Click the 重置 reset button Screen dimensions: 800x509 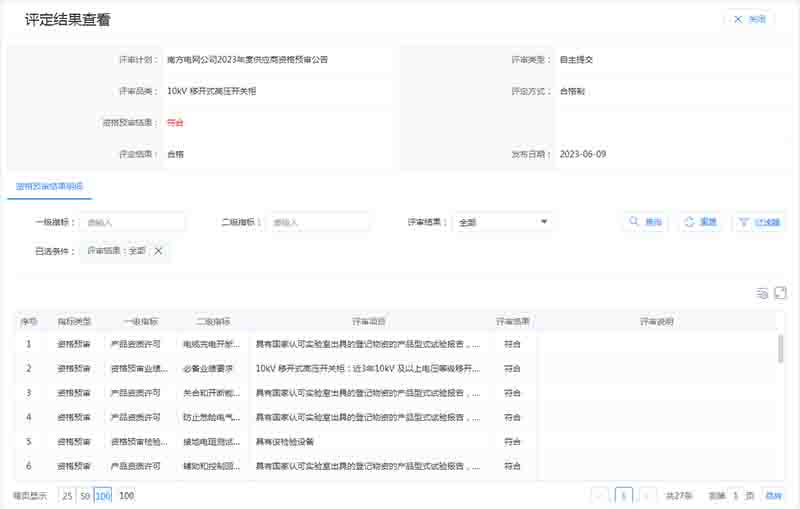700,222
